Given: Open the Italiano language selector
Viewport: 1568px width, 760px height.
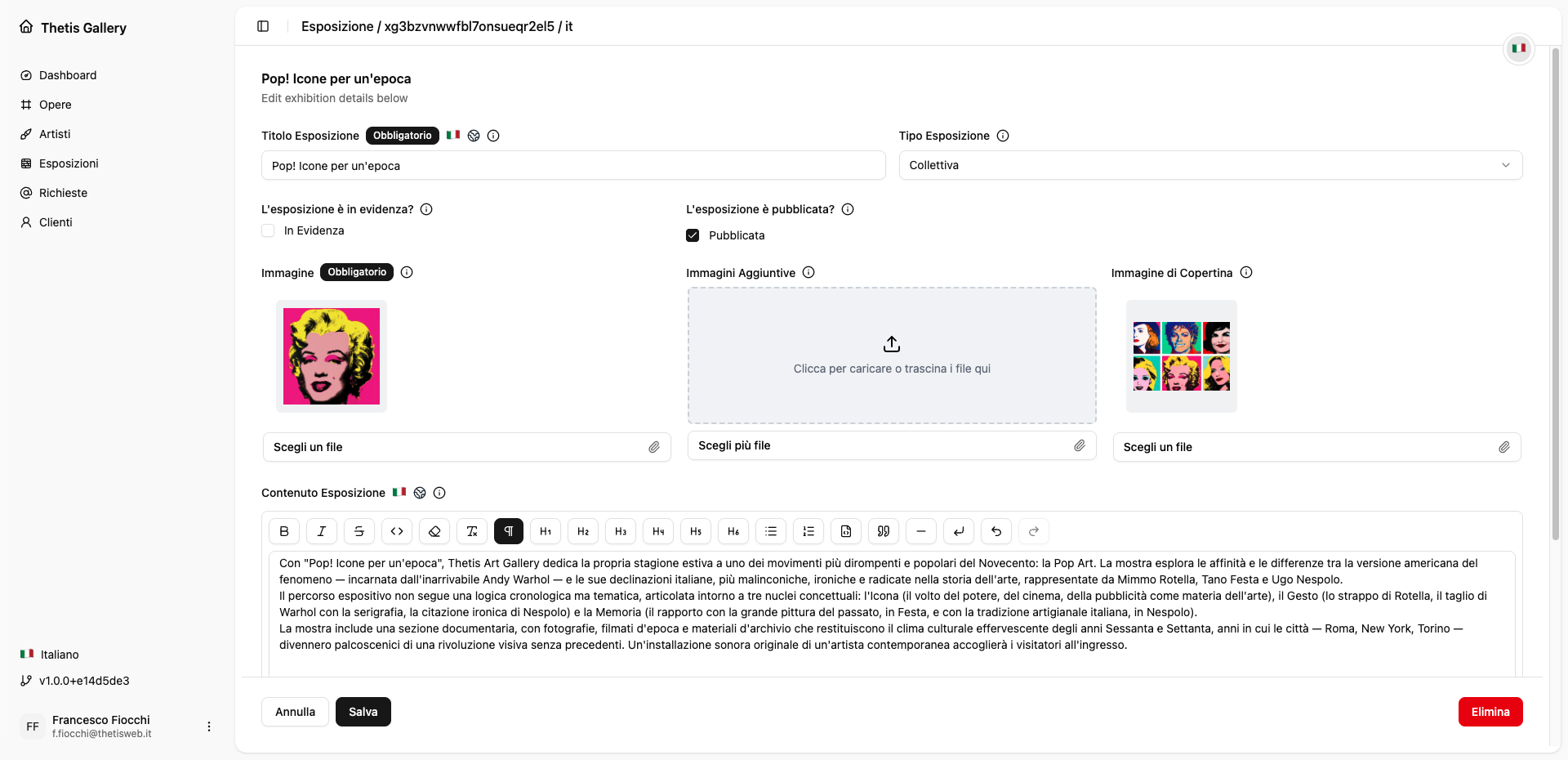Looking at the screenshot, I should (x=59, y=655).
